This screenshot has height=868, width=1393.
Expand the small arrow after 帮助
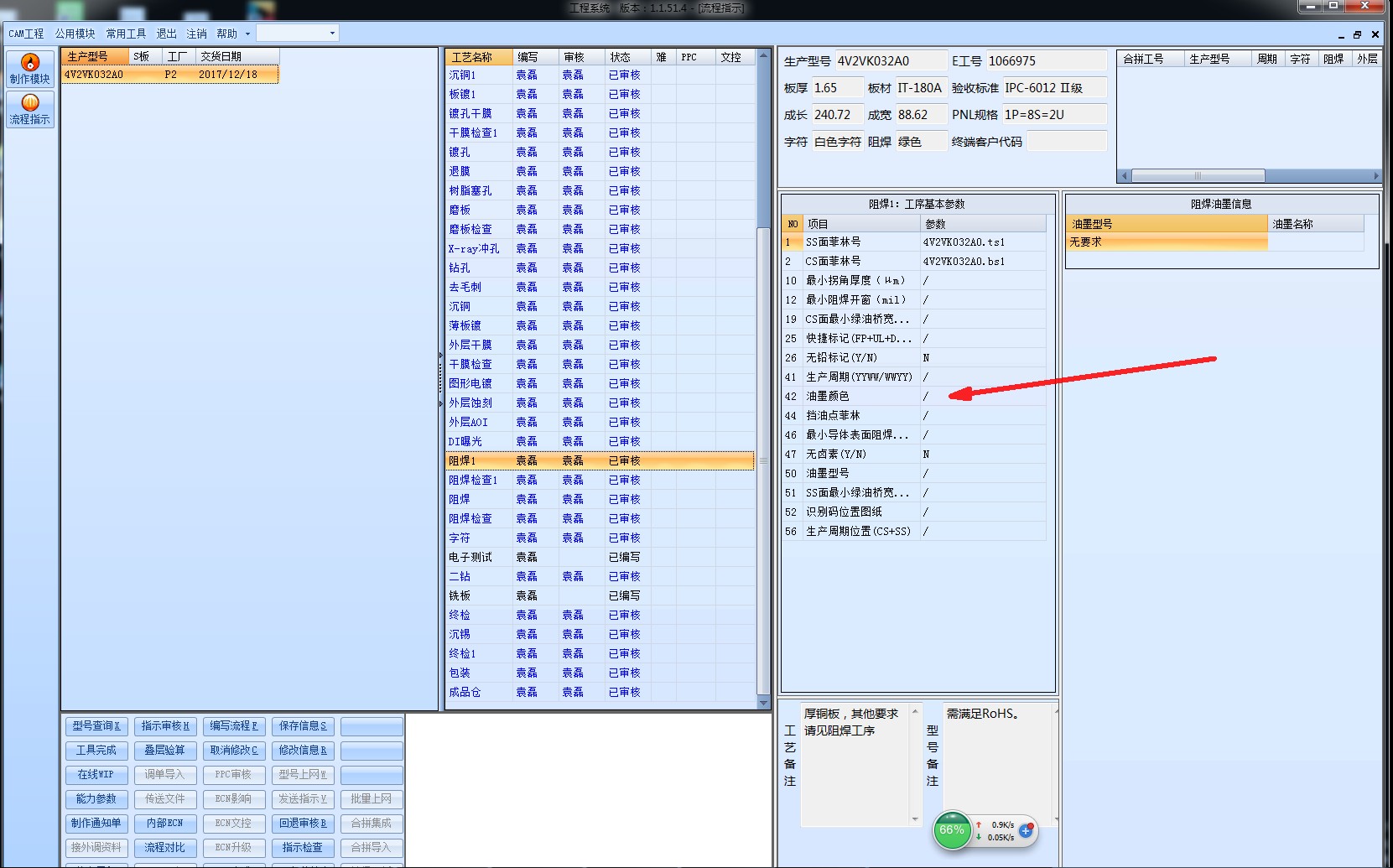[x=247, y=34]
